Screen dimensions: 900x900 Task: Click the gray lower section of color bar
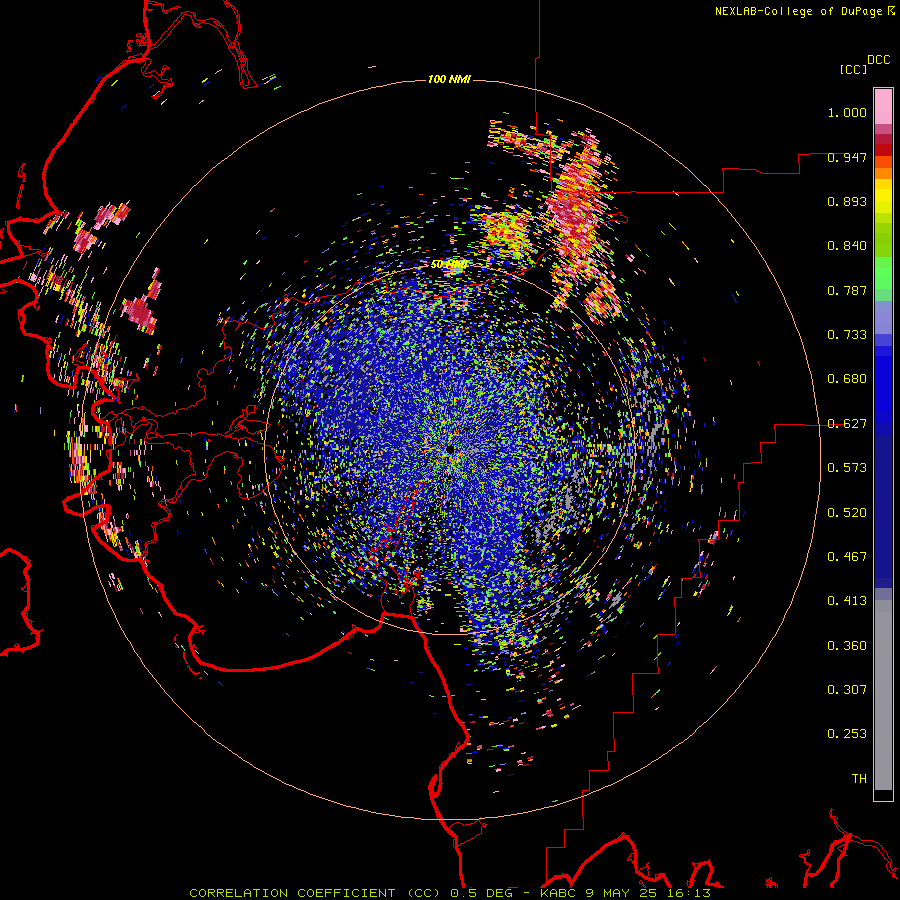pos(883,695)
